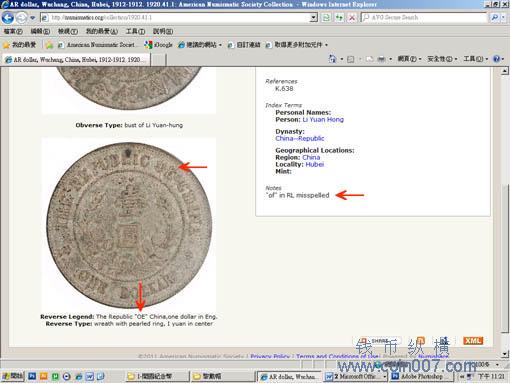This screenshot has height=383, width=510.
Task: Click the Home icon in command bar
Action: click(332, 59)
